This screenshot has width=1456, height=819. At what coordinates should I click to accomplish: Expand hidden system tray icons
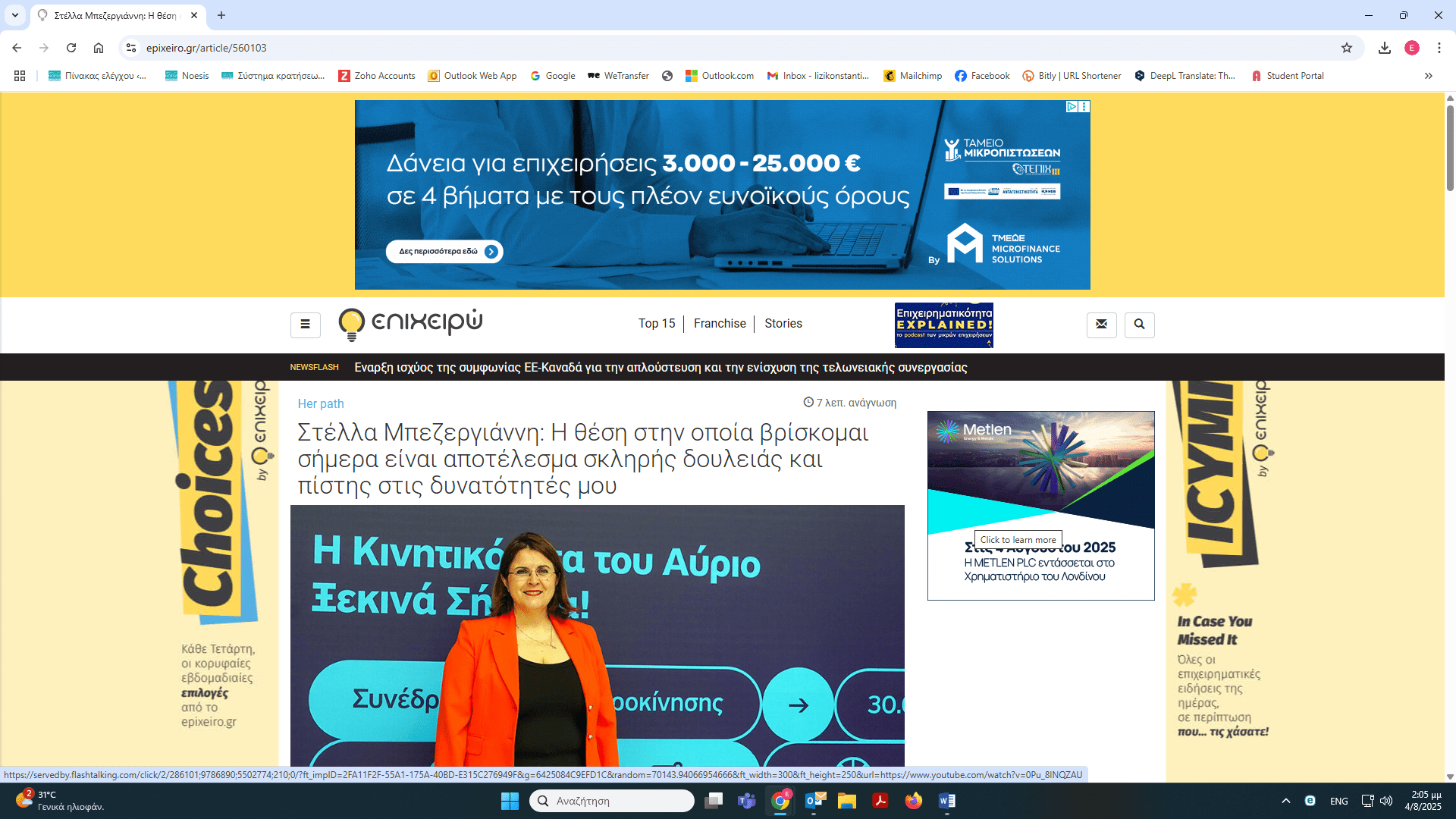coord(1285,801)
